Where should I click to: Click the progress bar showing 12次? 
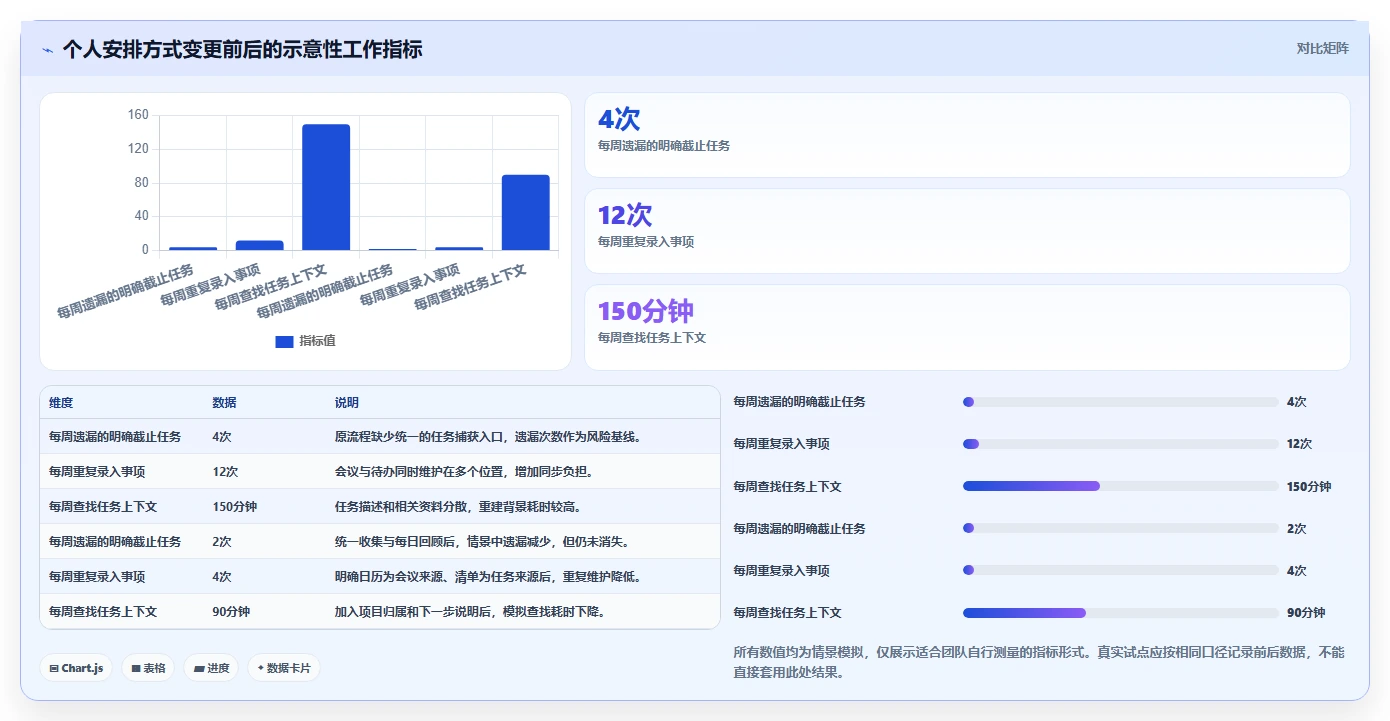(1120, 444)
